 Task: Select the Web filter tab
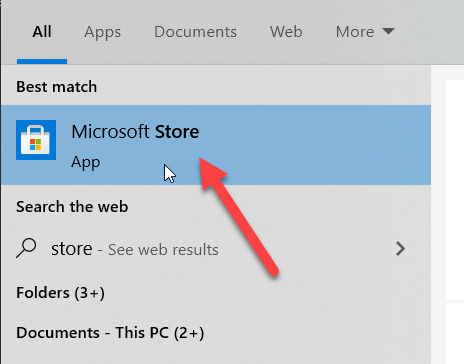coord(286,32)
